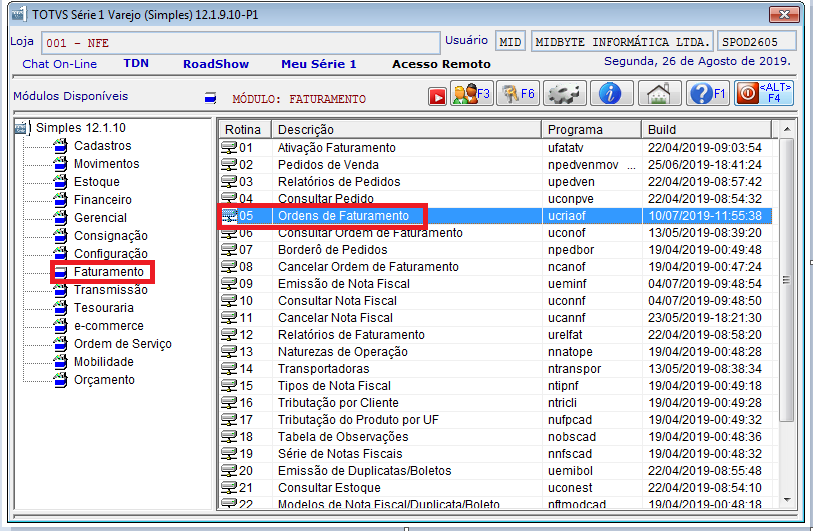Click the Simples 12.1.10 root node icon
813x531 pixels.
tap(22, 128)
